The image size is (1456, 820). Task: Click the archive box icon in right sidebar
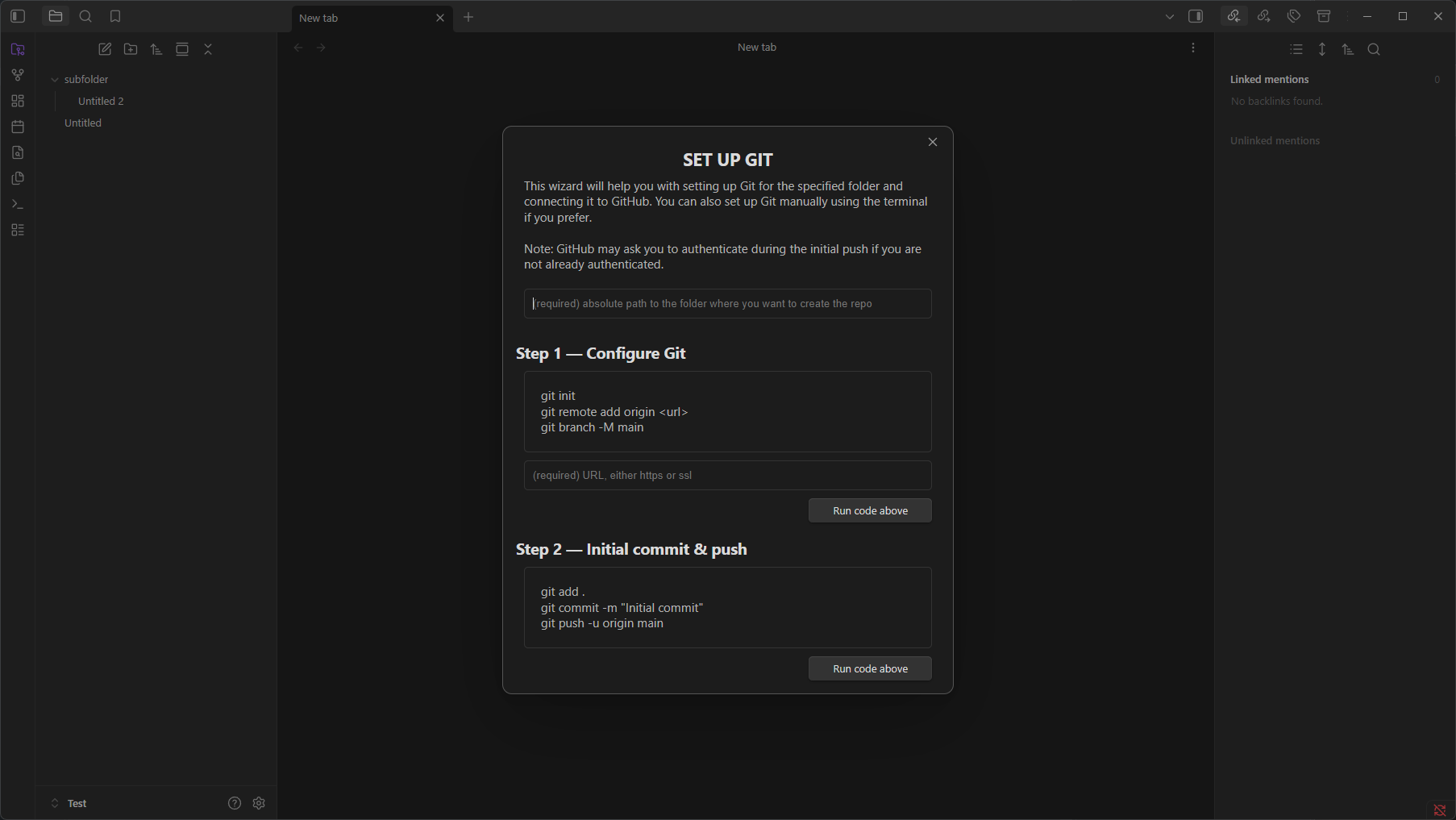pos(1324,16)
